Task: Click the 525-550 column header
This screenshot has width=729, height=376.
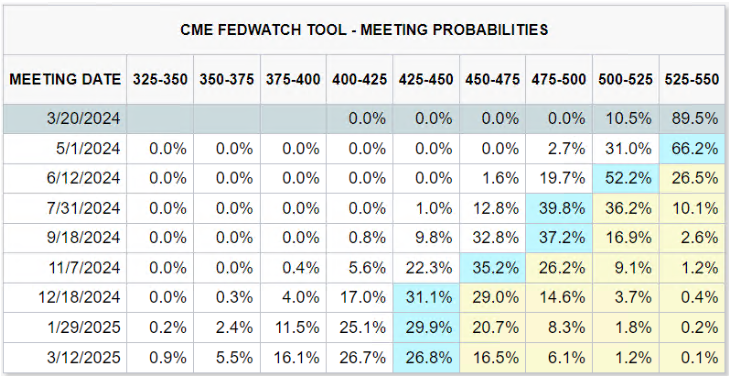Action: [692, 79]
